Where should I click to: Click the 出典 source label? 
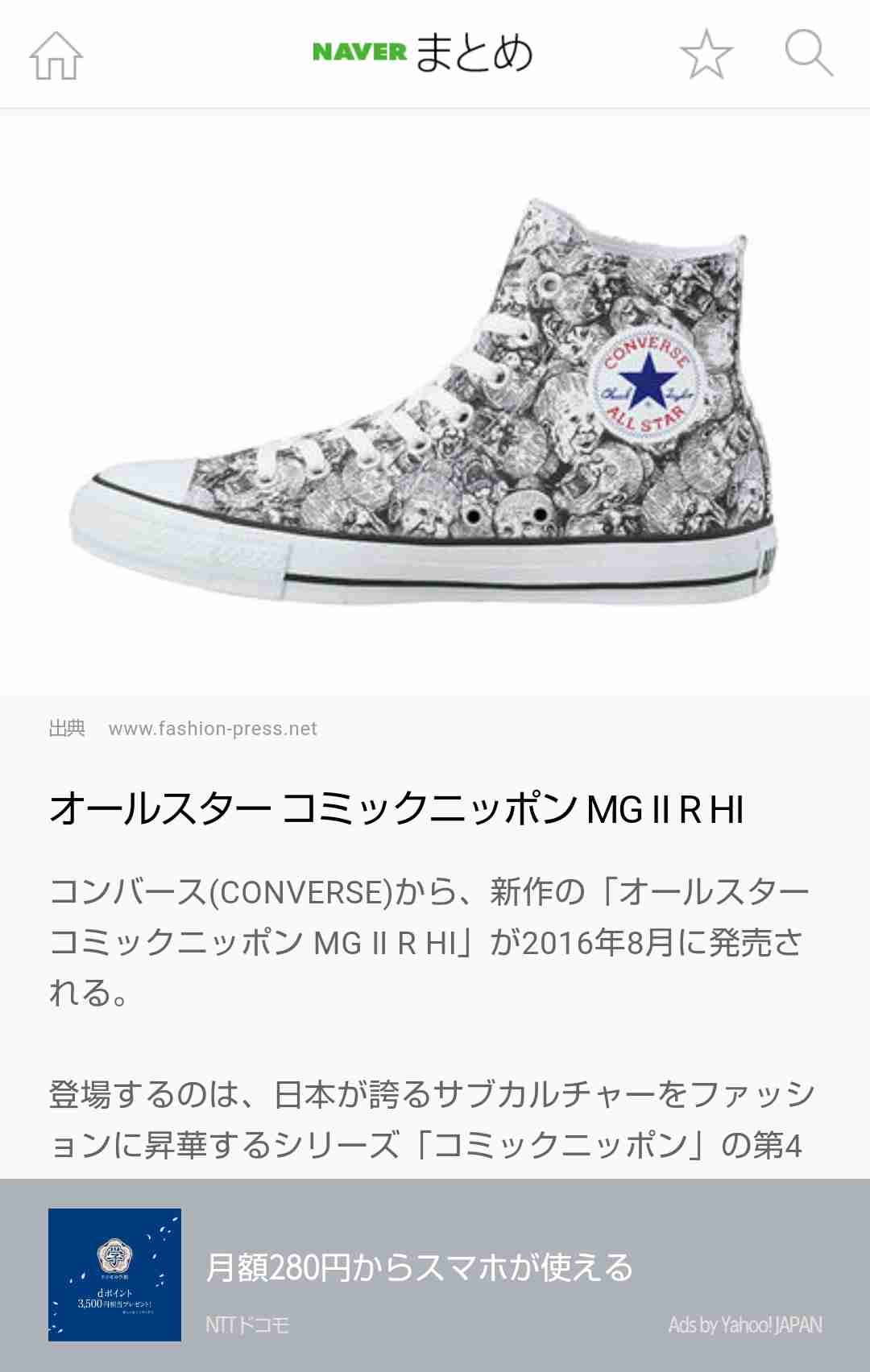point(67,728)
